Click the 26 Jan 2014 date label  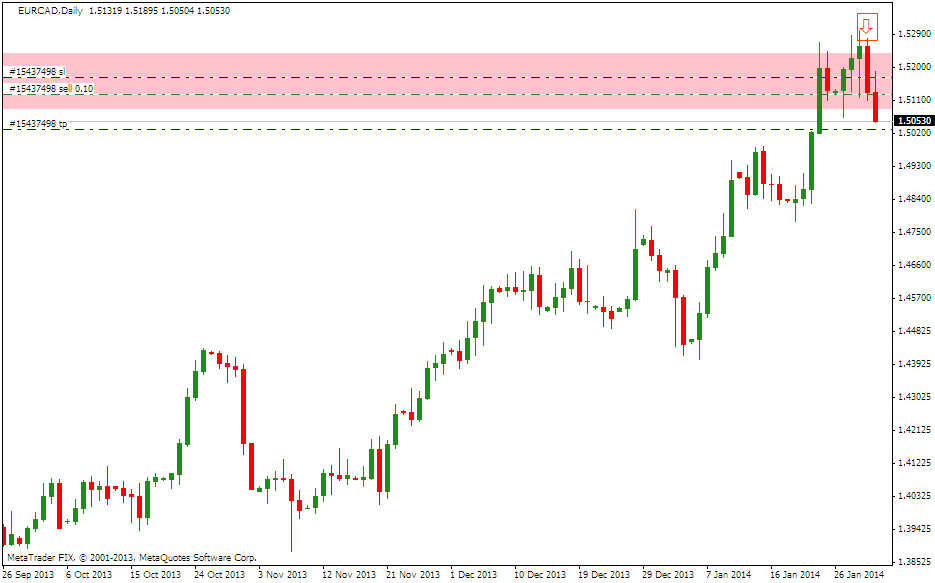[859, 575]
